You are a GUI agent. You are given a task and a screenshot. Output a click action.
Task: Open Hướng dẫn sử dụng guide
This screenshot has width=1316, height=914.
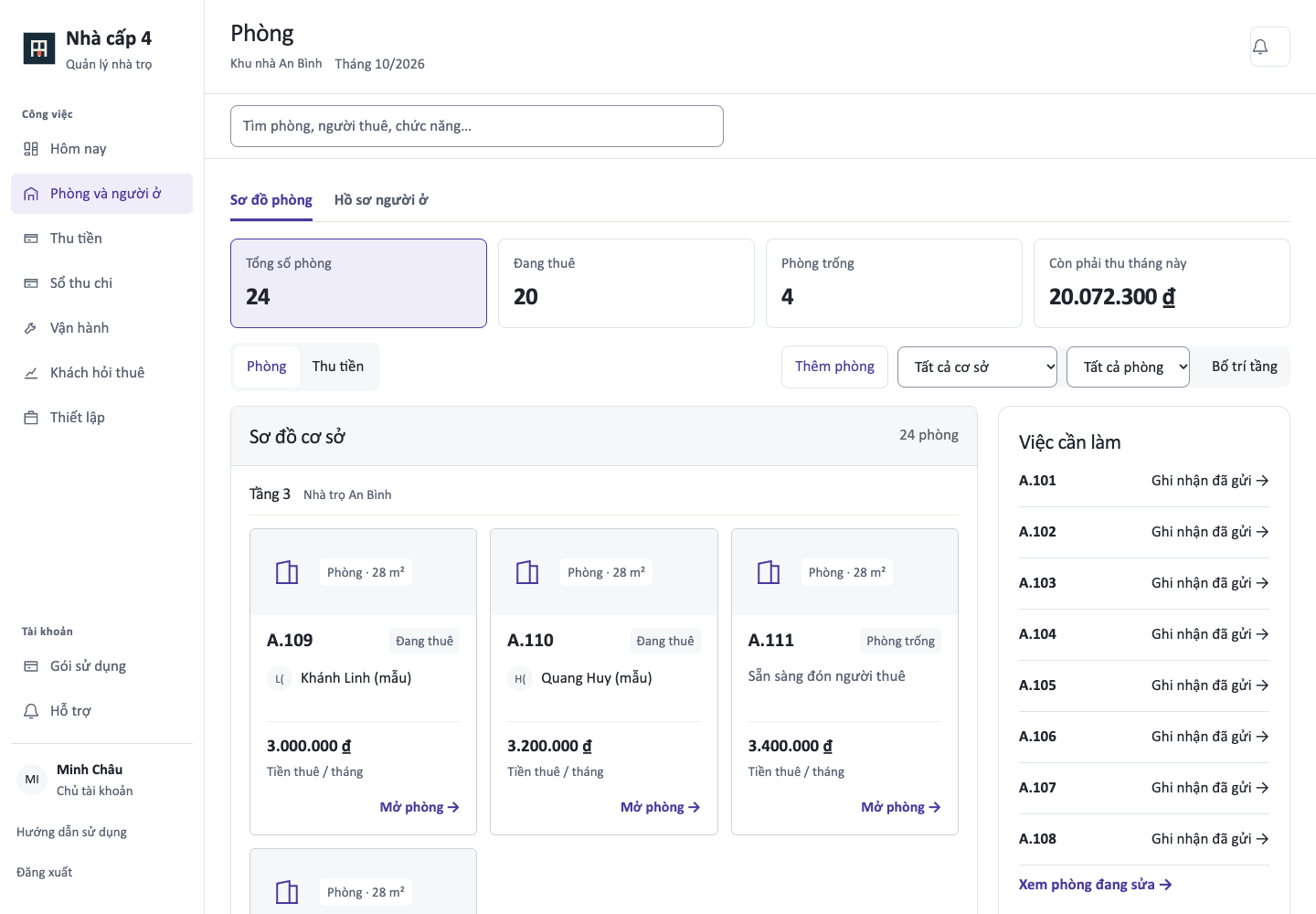pyautogui.click(x=71, y=832)
